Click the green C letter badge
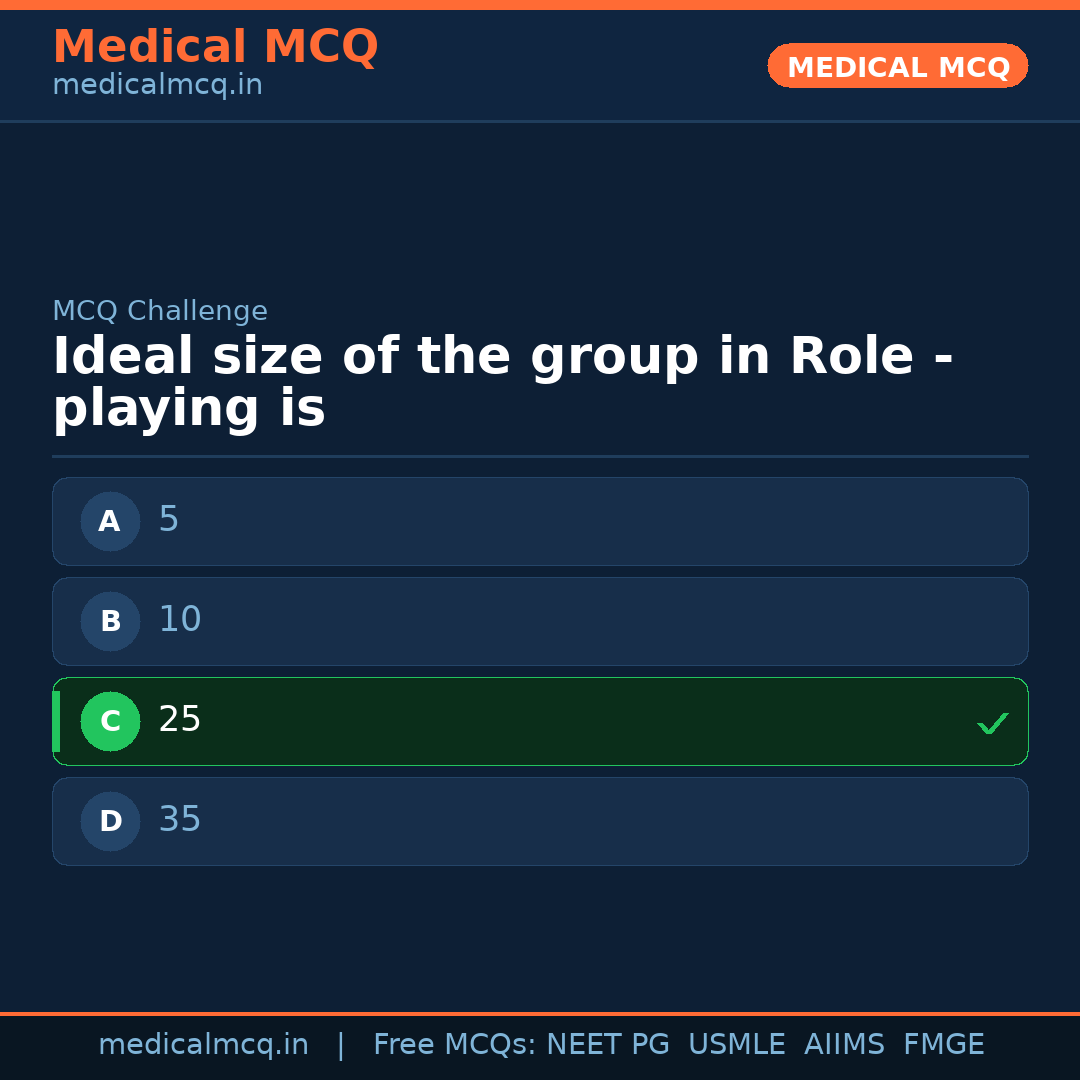This screenshot has height=1080, width=1080. (x=110, y=721)
